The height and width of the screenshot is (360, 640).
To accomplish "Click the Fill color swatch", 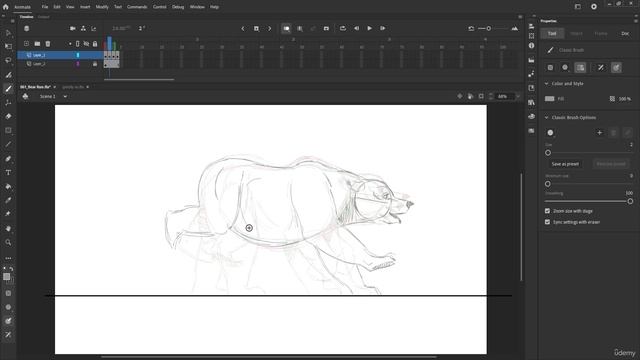I will 549,99.
